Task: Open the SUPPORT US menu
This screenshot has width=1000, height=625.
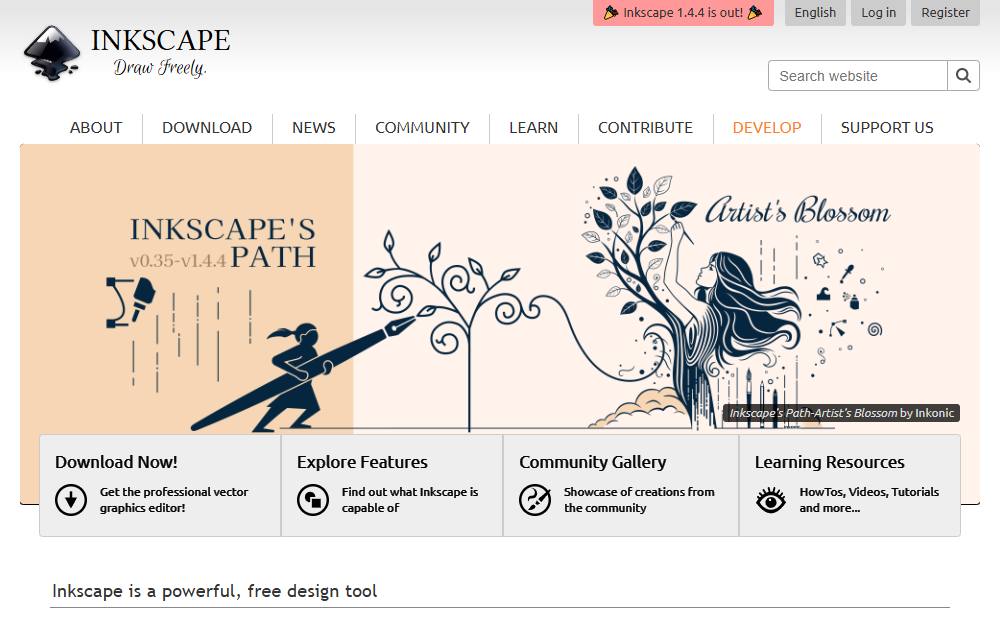Action: [886, 128]
